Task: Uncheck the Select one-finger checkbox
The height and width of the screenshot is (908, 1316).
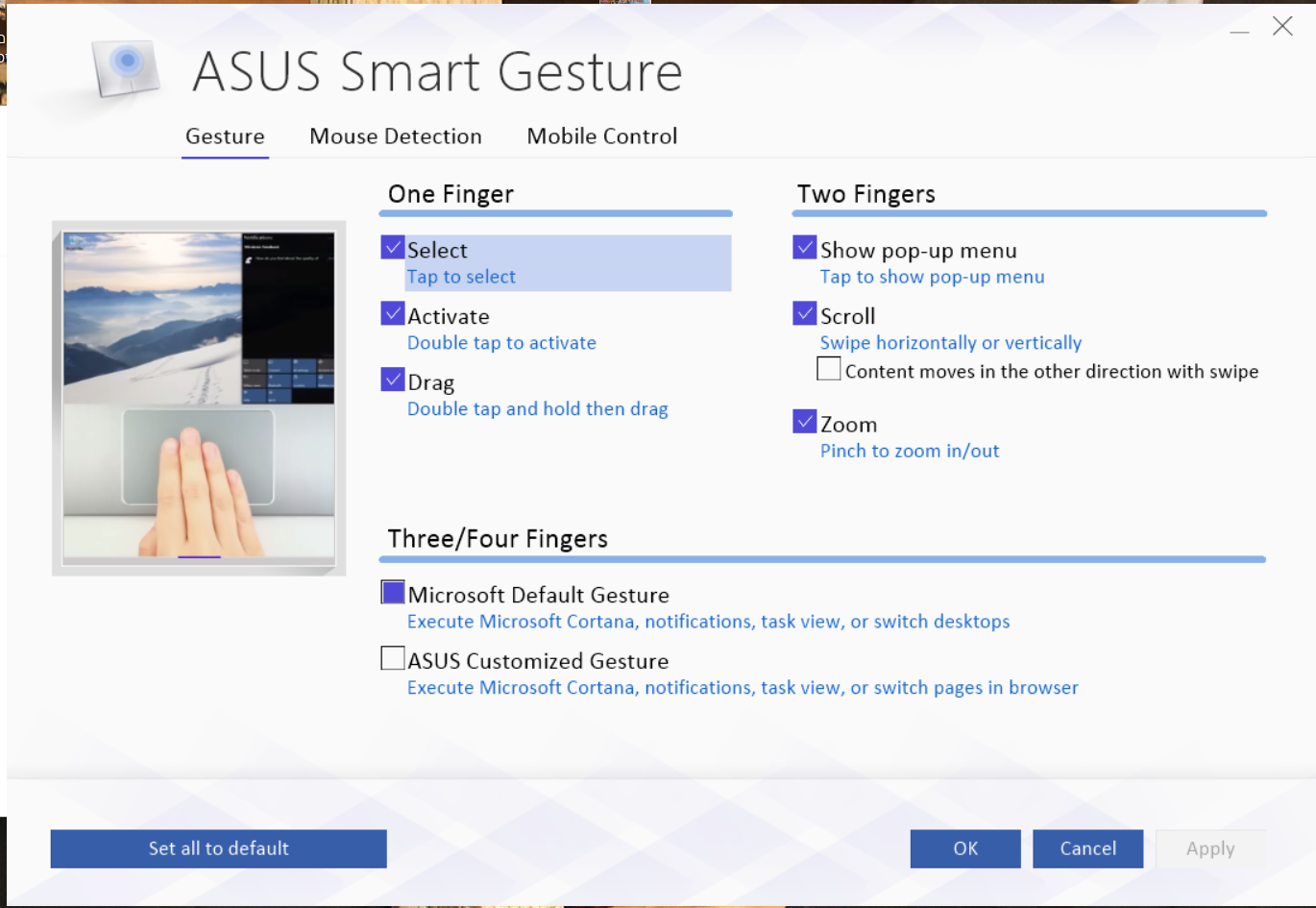Action: [393, 248]
